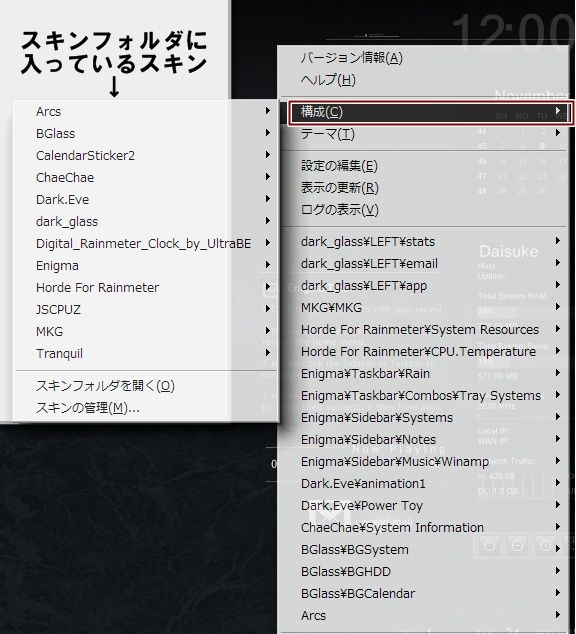The image size is (576, 634).
Task: Open the バージョン情報(A) menu entry
Action: pos(424,58)
